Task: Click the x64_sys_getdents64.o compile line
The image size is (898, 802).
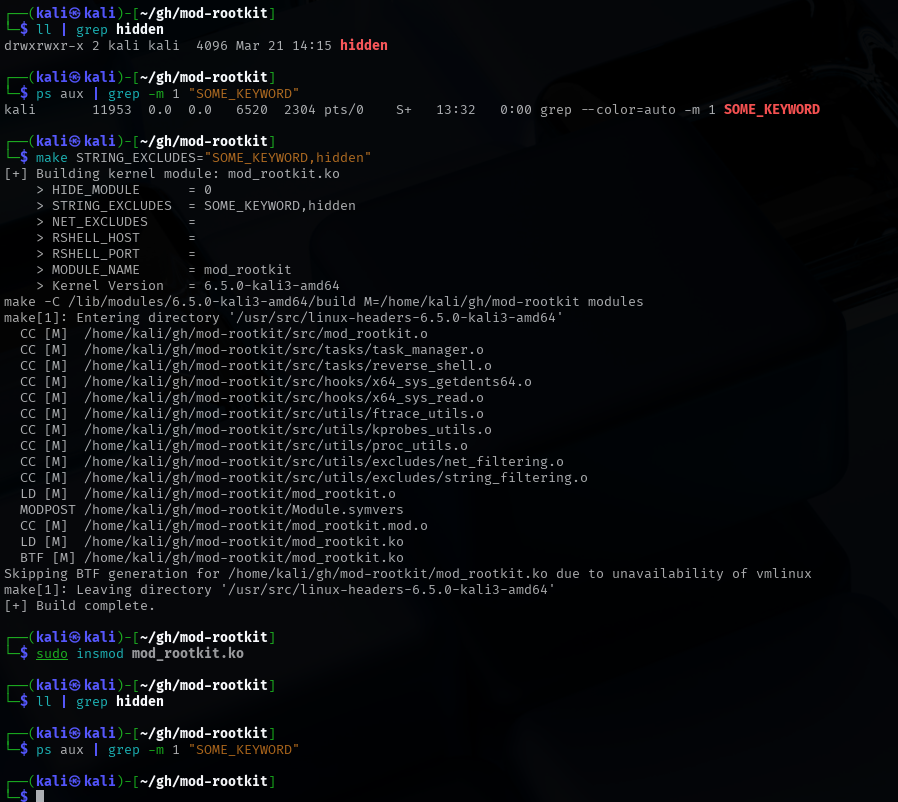Action: (276, 382)
